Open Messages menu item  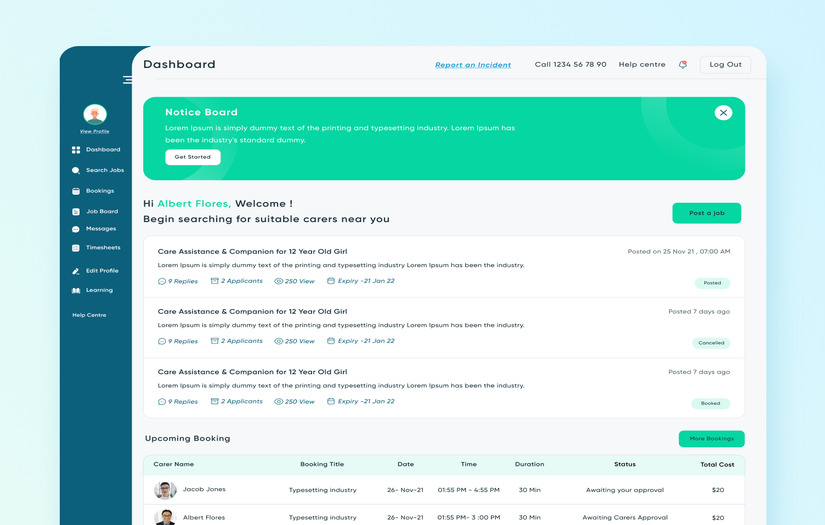101,228
